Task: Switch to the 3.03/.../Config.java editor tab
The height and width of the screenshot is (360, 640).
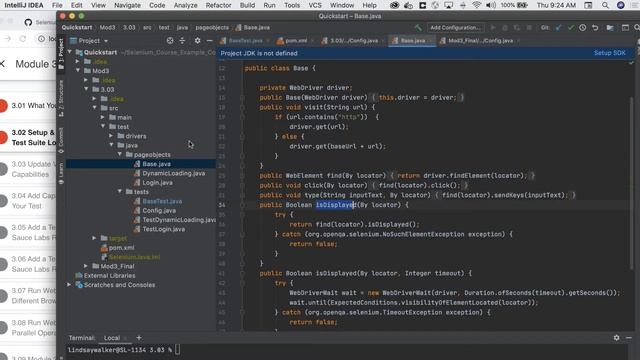Action: 352,41
